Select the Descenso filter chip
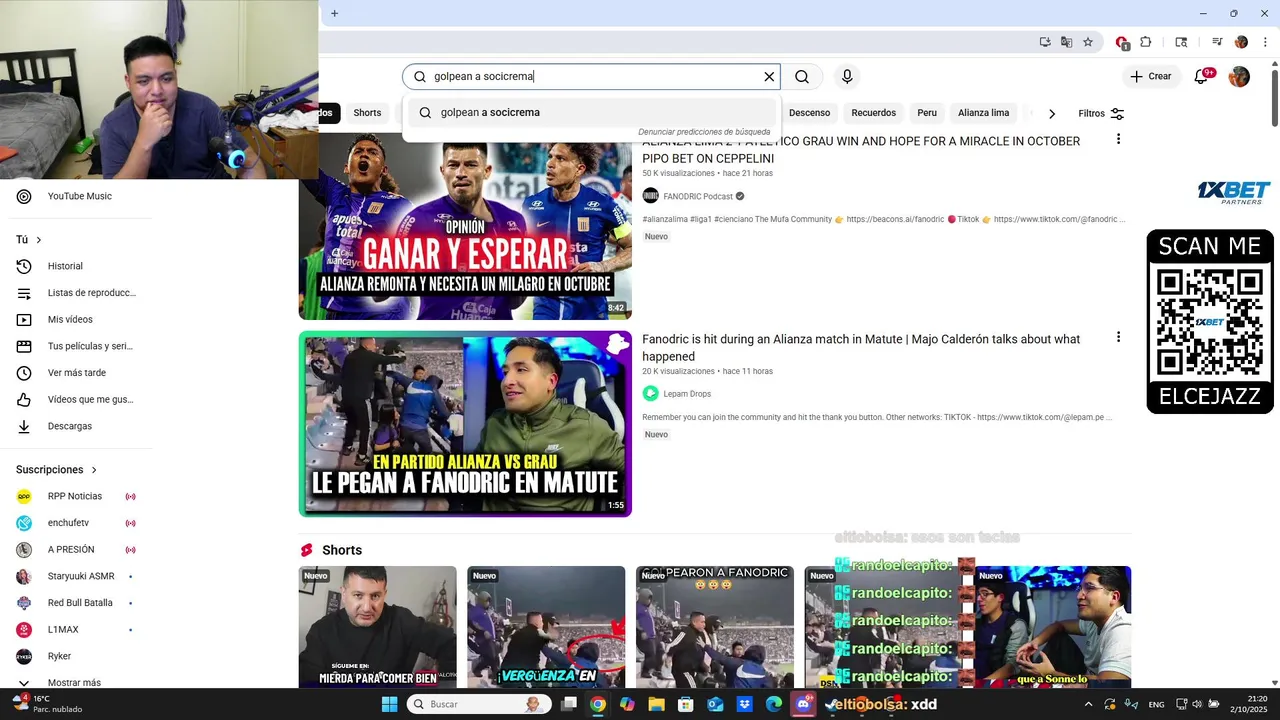The width and height of the screenshot is (1280, 720). point(809,113)
